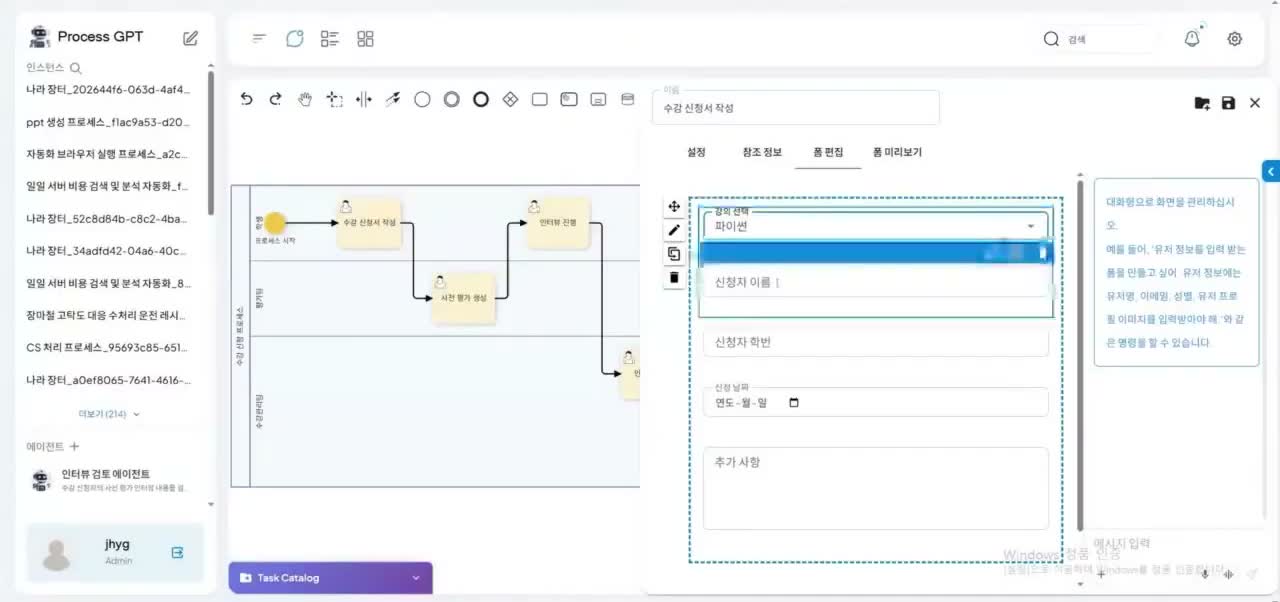Delete the selected form field with trash icon
The width and height of the screenshot is (1280, 602).
pos(674,278)
